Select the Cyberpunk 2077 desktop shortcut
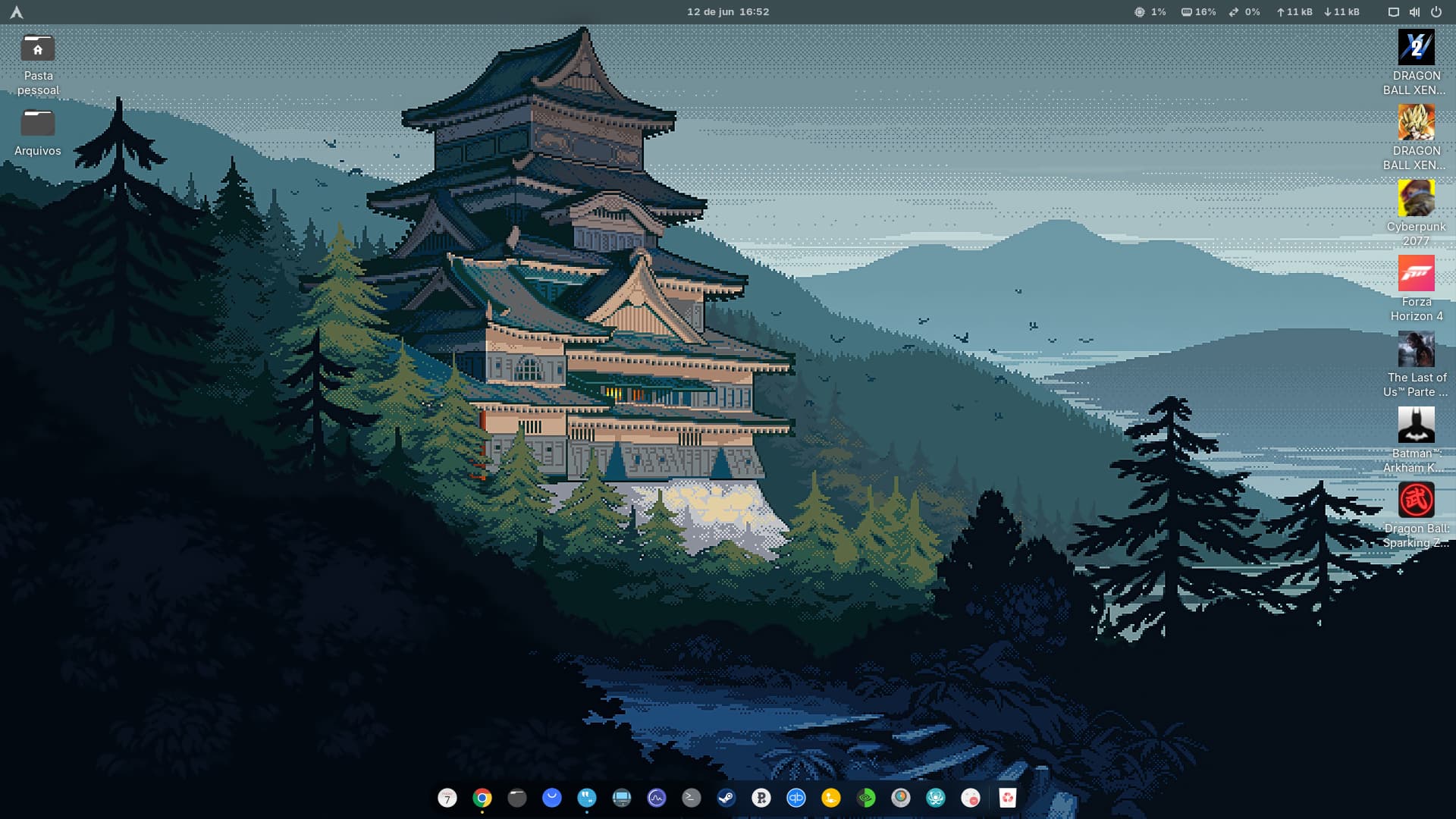This screenshot has height=819, width=1456. (x=1416, y=199)
